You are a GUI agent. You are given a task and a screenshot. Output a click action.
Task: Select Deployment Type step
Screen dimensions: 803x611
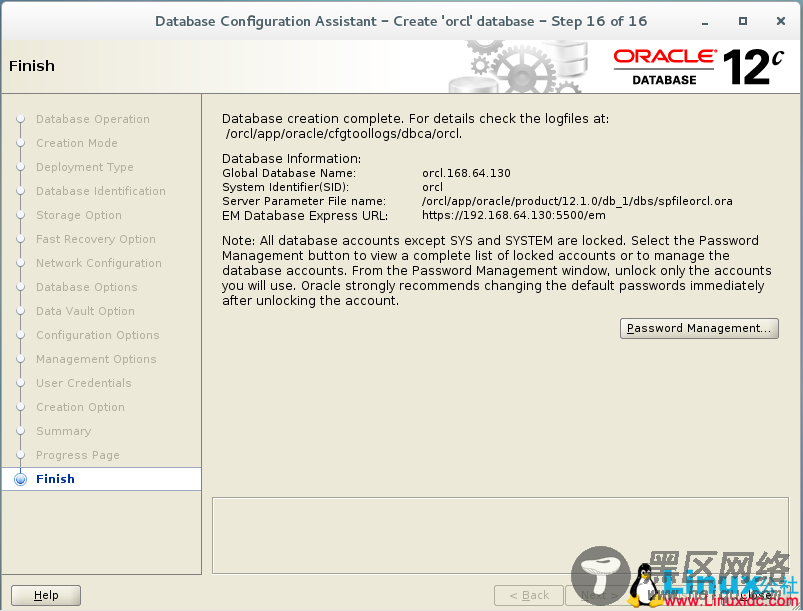pos(84,167)
